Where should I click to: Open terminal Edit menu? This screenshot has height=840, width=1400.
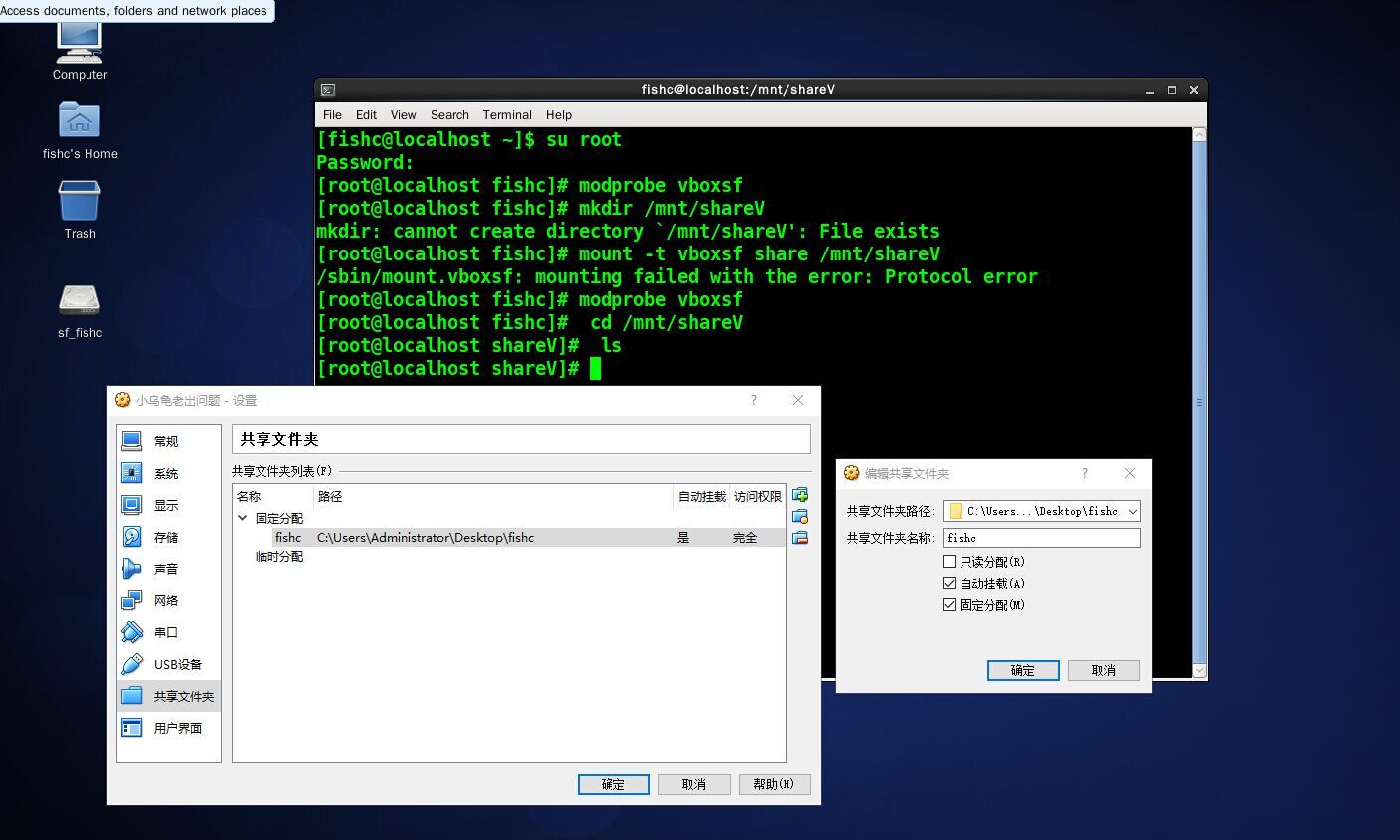click(366, 115)
